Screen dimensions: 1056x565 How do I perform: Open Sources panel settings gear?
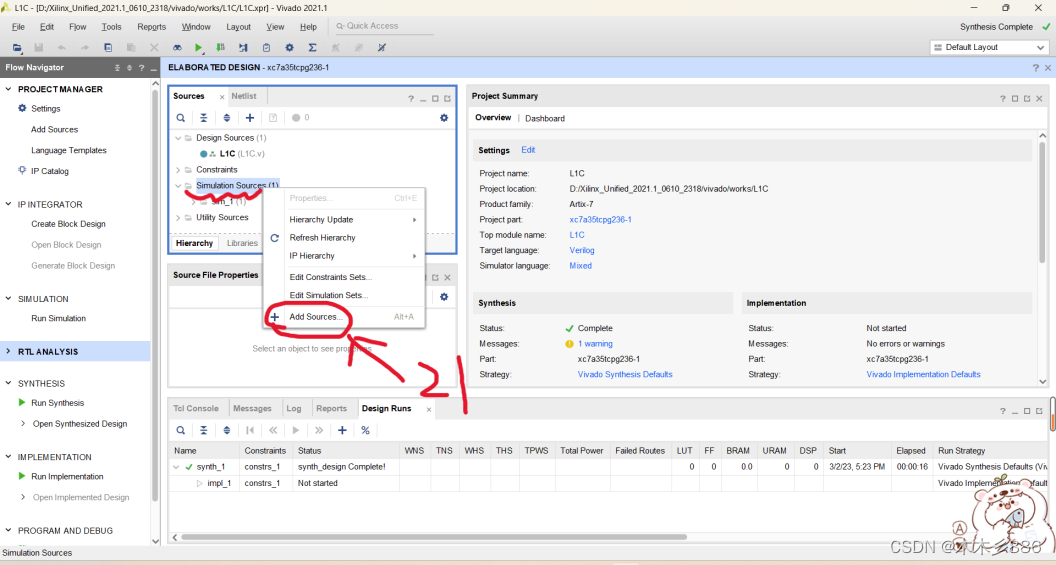[x=444, y=118]
